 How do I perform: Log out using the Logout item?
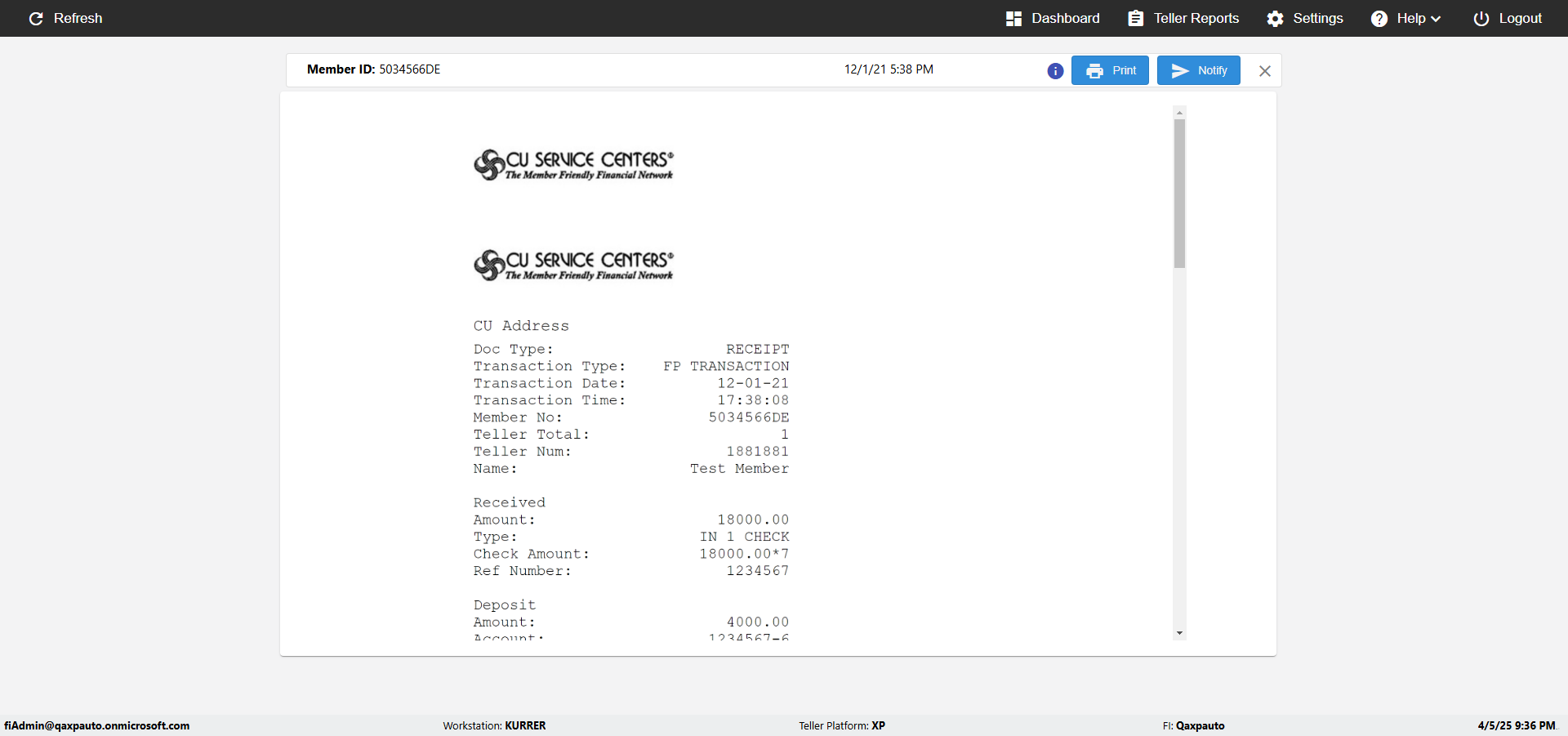pos(1508,18)
